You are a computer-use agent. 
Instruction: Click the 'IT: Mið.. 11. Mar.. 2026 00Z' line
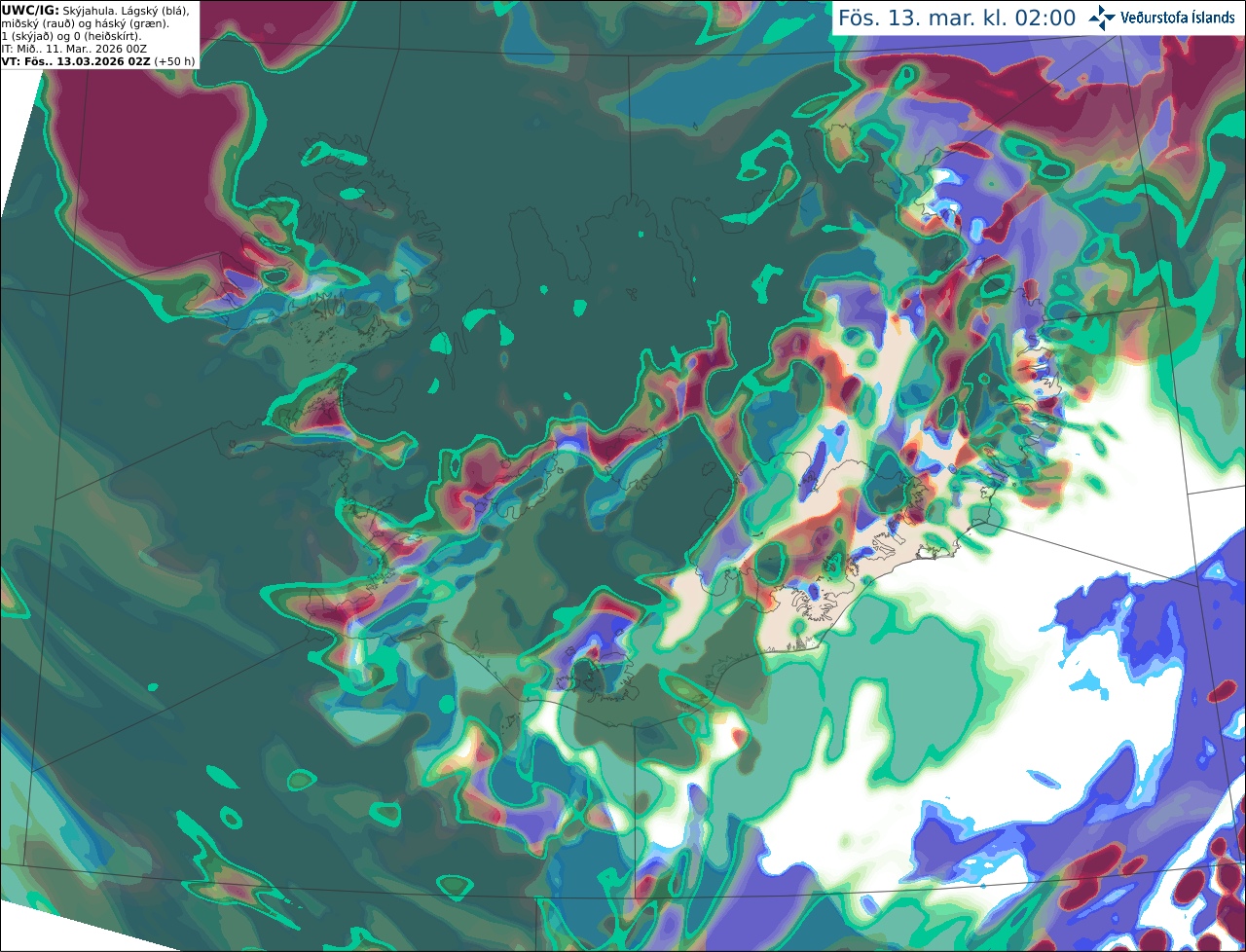pos(74,49)
